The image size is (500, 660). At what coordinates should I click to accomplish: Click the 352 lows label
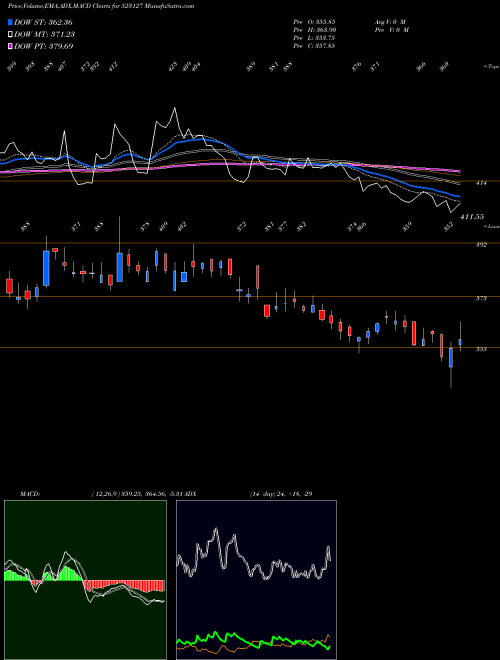(x=449, y=226)
